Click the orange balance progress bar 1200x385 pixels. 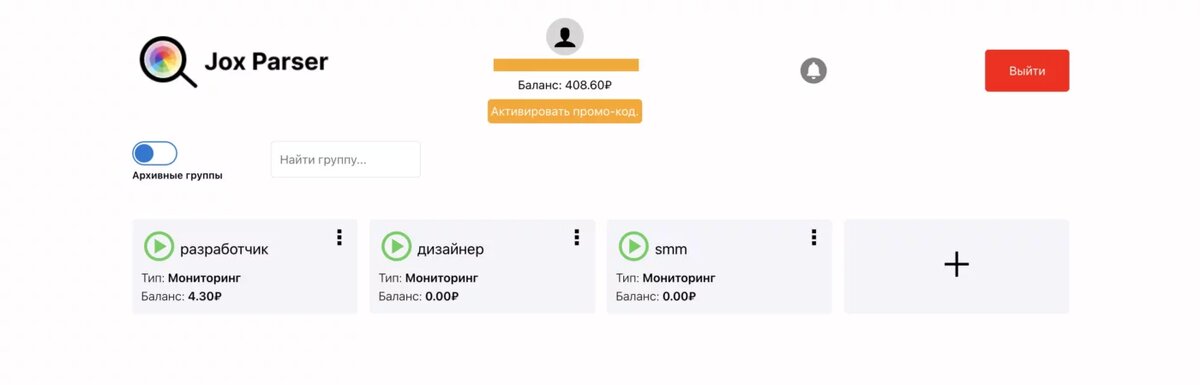tap(566, 65)
